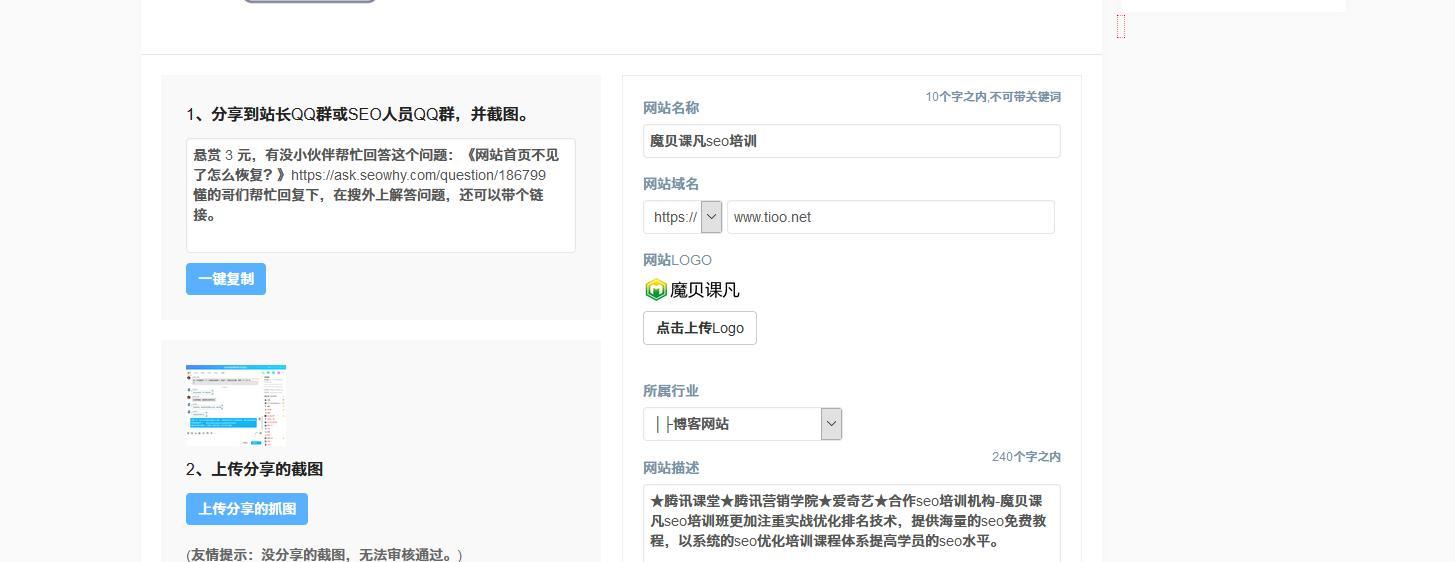Click the 分享到站长QQ群 step one heading

click(x=358, y=115)
